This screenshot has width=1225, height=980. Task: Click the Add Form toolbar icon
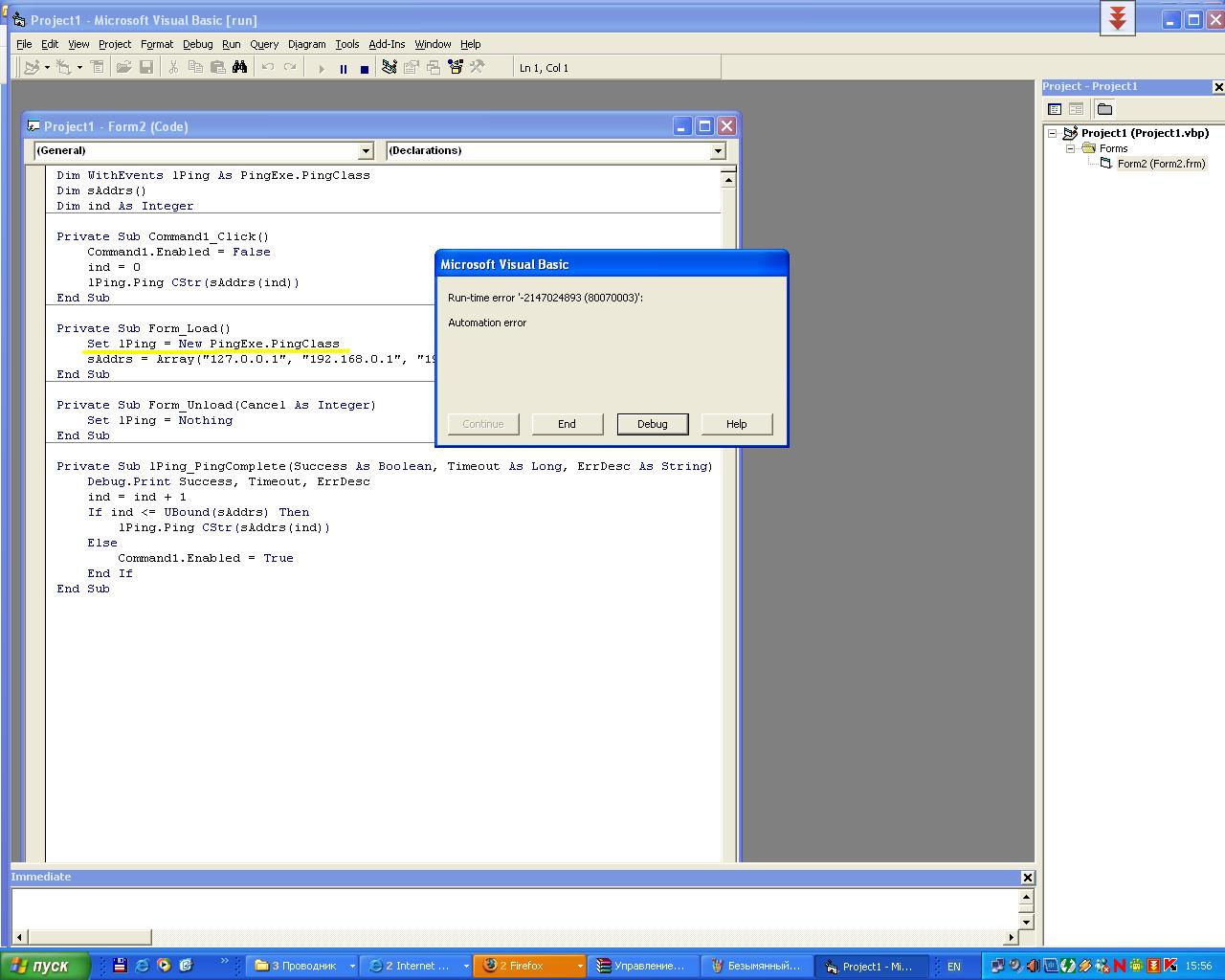tap(63, 67)
